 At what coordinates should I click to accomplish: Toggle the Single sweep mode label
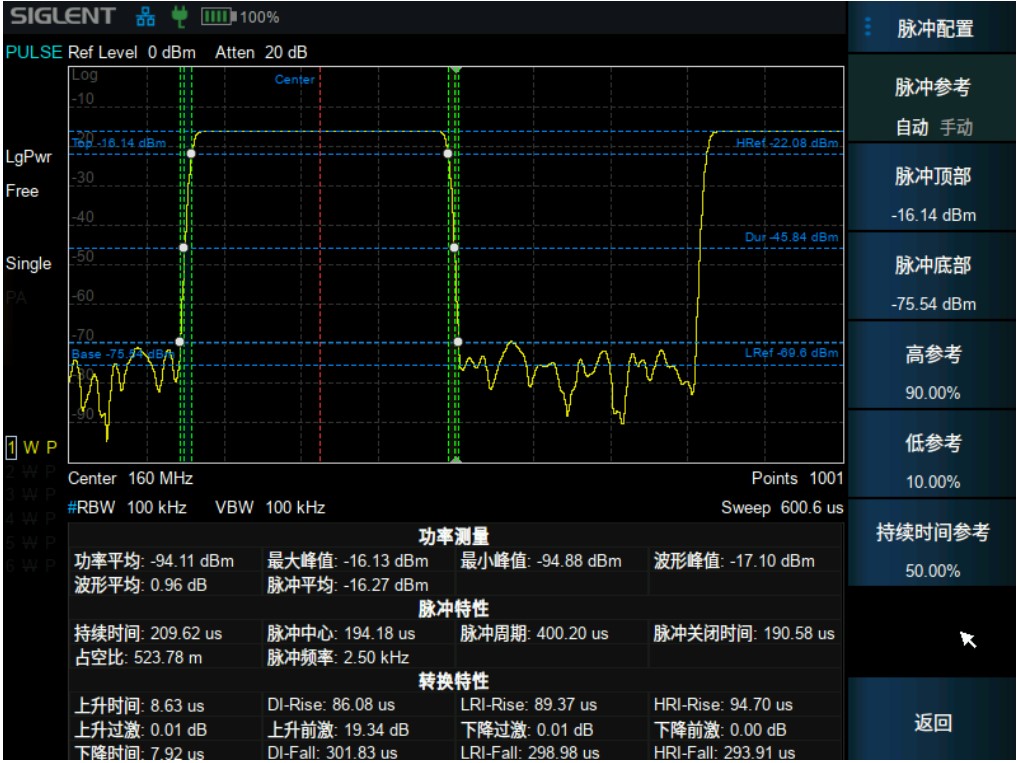coord(28,264)
